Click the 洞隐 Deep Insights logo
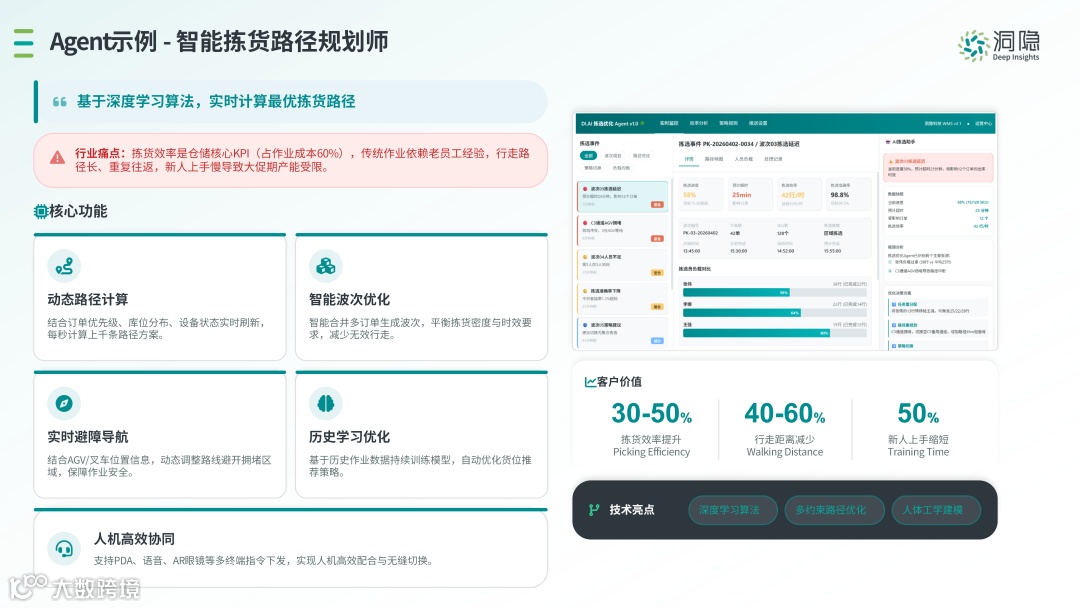The width and height of the screenshot is (1080, 608). (999, 46)
